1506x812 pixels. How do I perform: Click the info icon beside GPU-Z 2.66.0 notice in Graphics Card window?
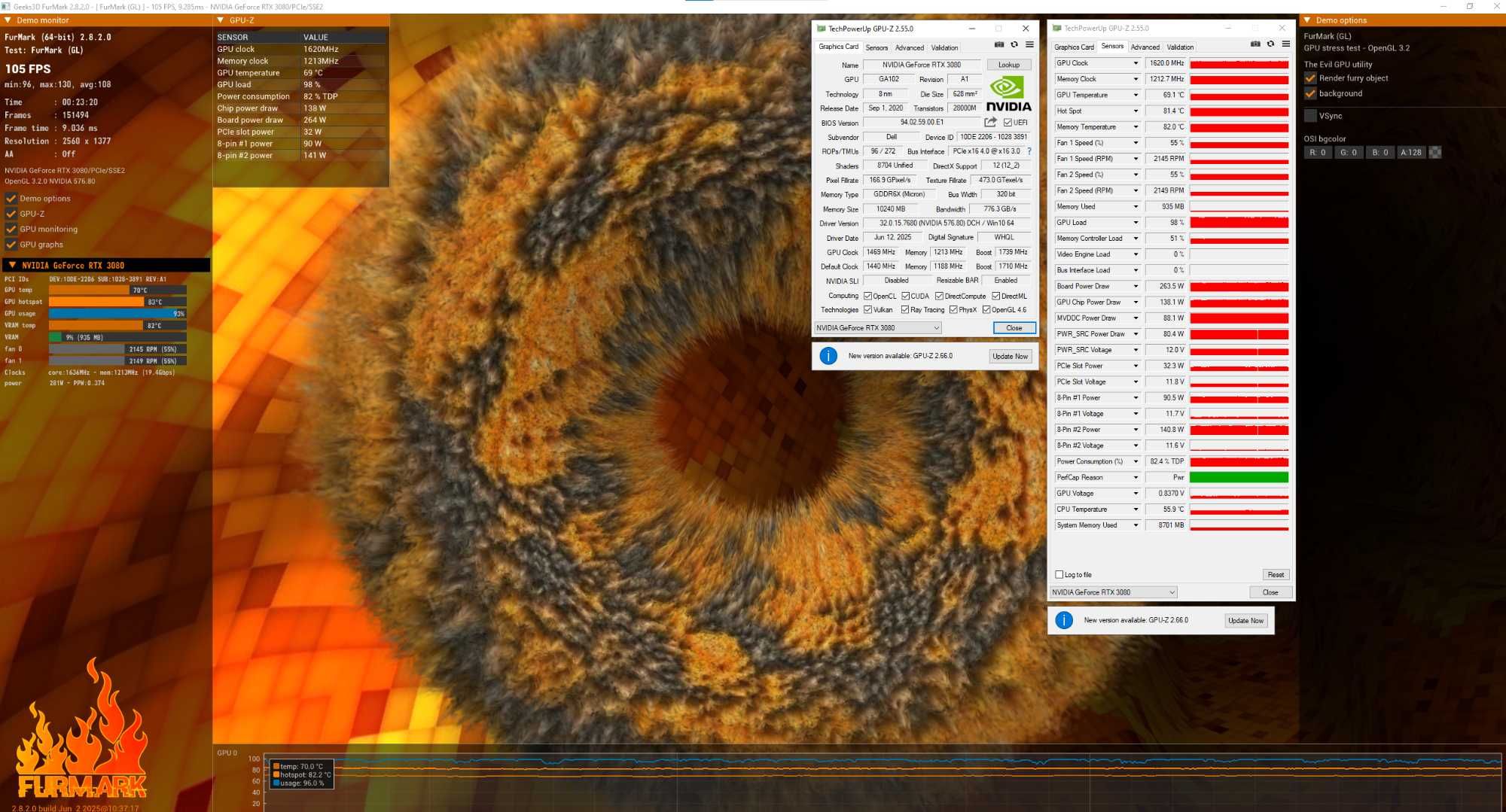coord(828,356)
